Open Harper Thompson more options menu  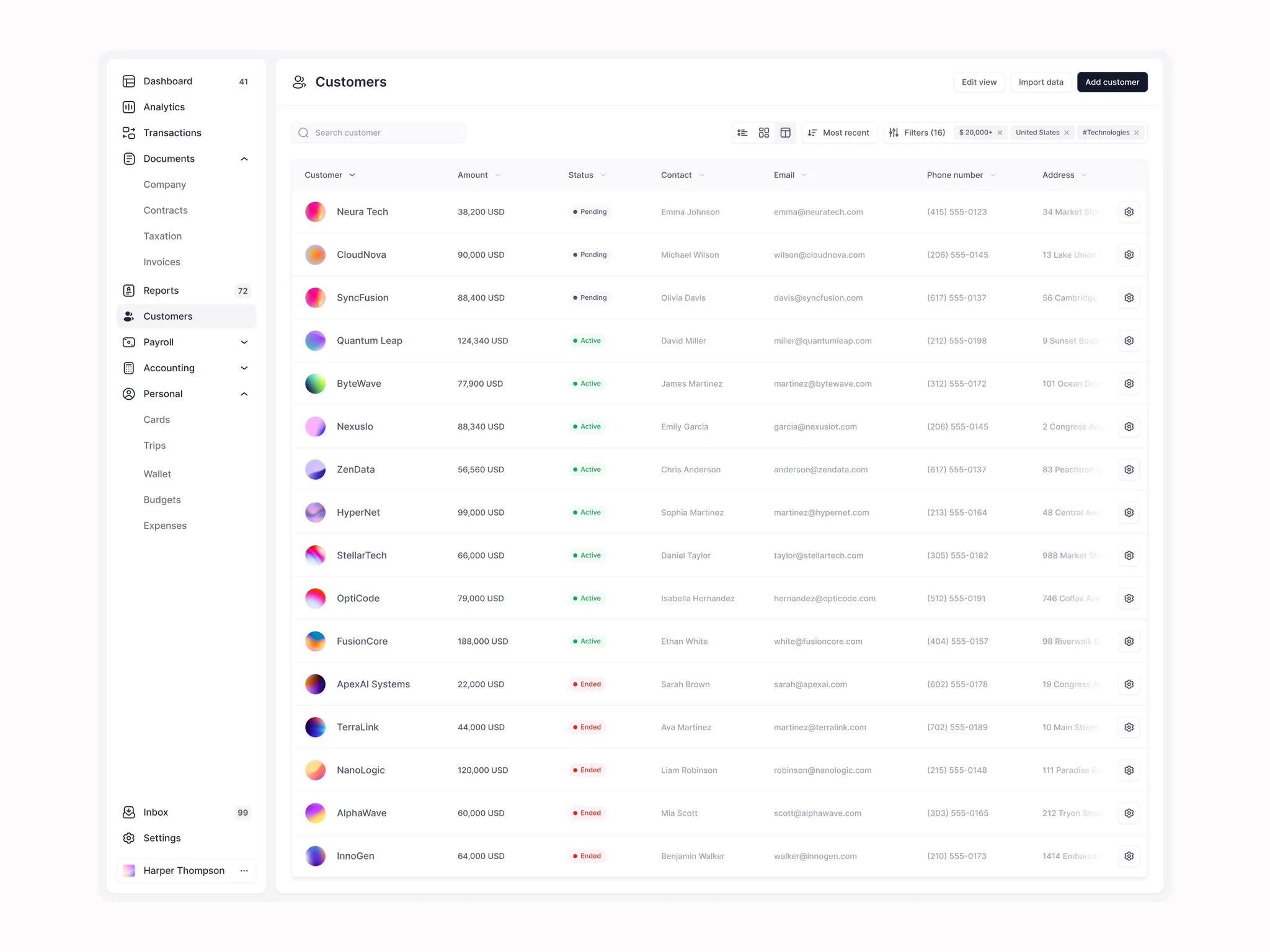(x=244, y=871)
